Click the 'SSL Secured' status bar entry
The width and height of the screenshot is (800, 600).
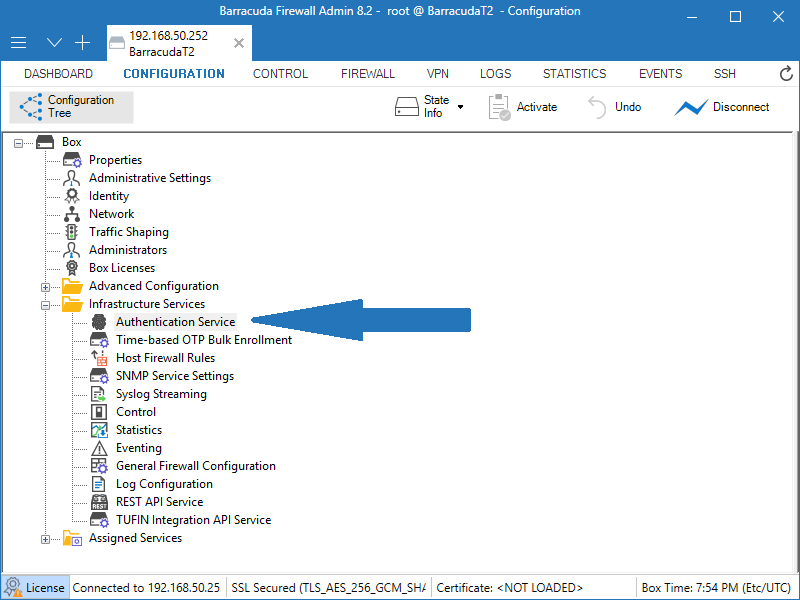329,588
